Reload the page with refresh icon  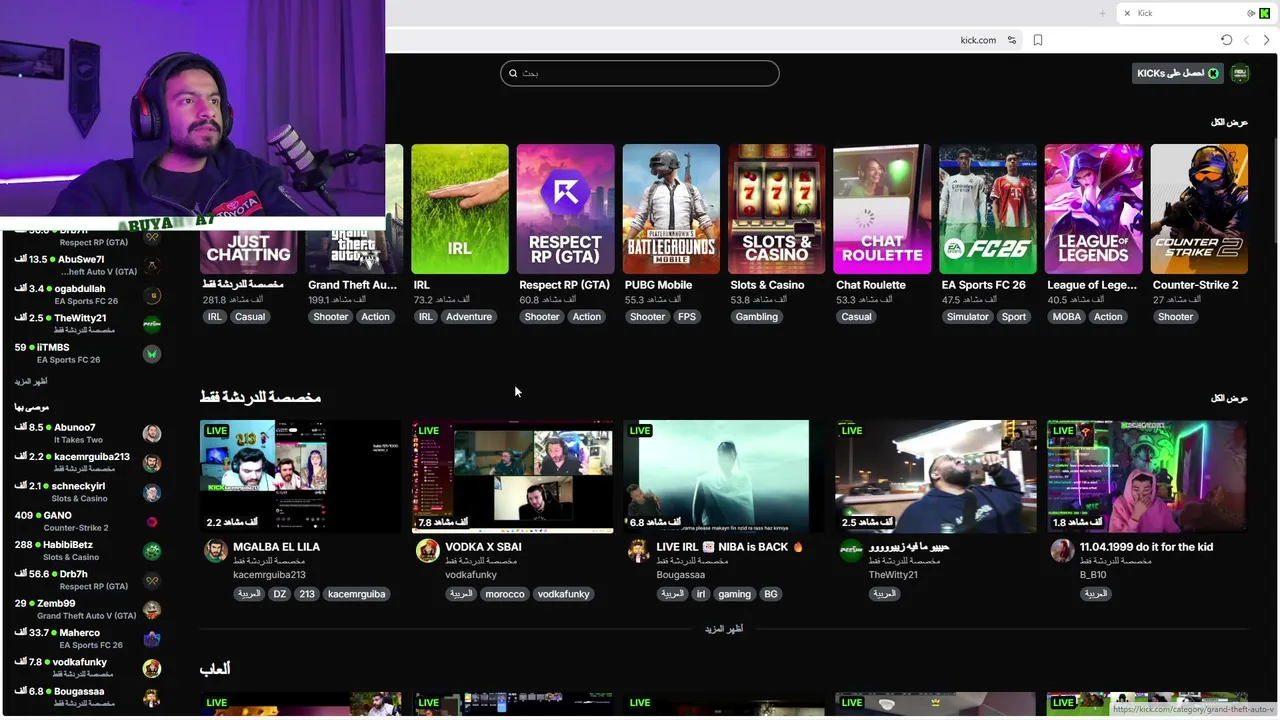coord(1226,40)
